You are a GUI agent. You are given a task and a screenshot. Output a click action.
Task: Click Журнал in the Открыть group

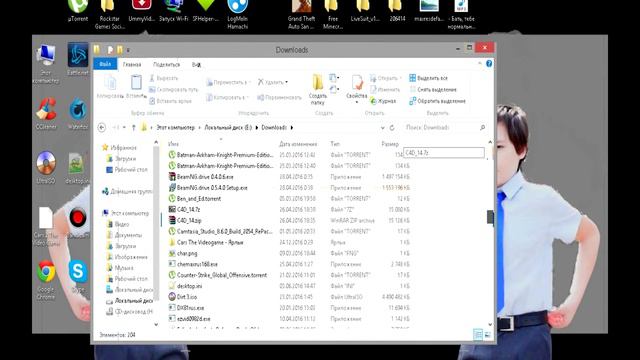[x=383, y=101]
